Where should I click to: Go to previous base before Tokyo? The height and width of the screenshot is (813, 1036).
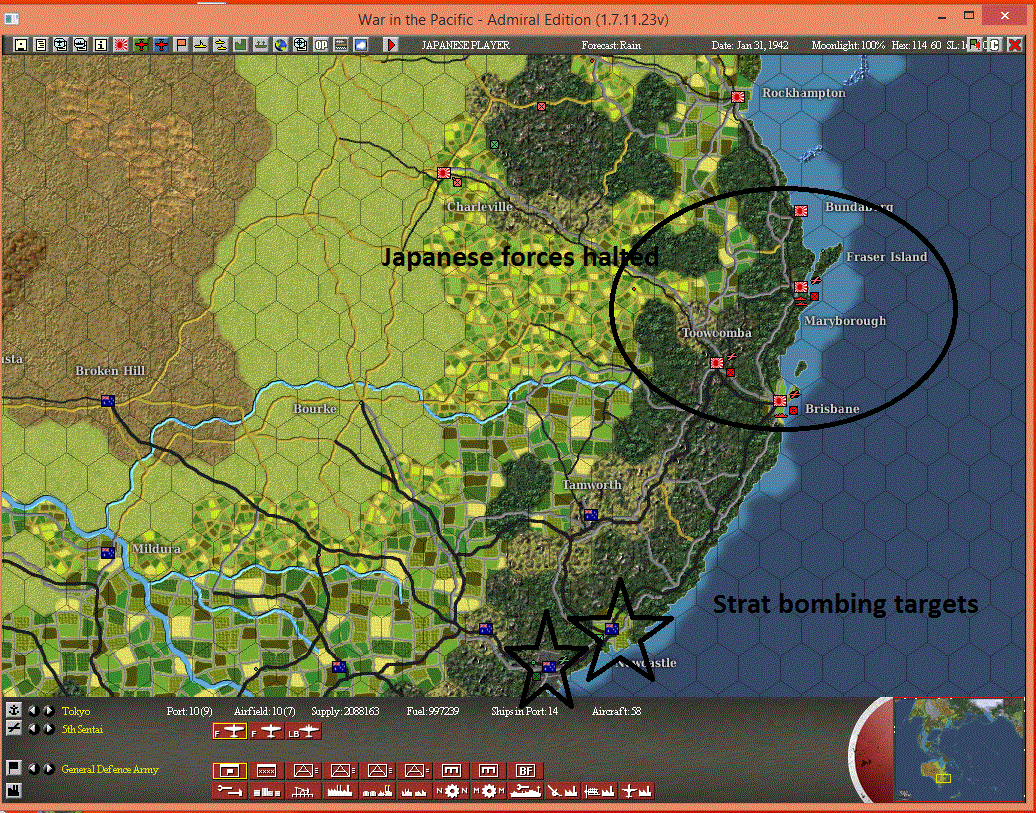tap(34, 711)
